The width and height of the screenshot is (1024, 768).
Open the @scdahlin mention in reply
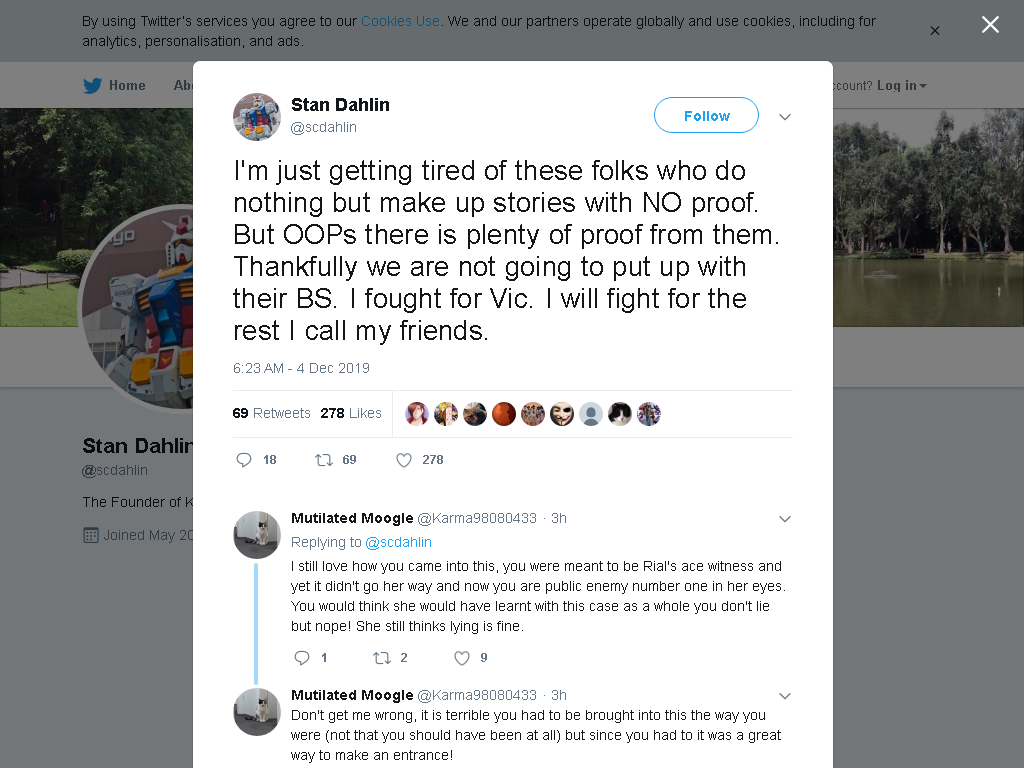point(398,542)
